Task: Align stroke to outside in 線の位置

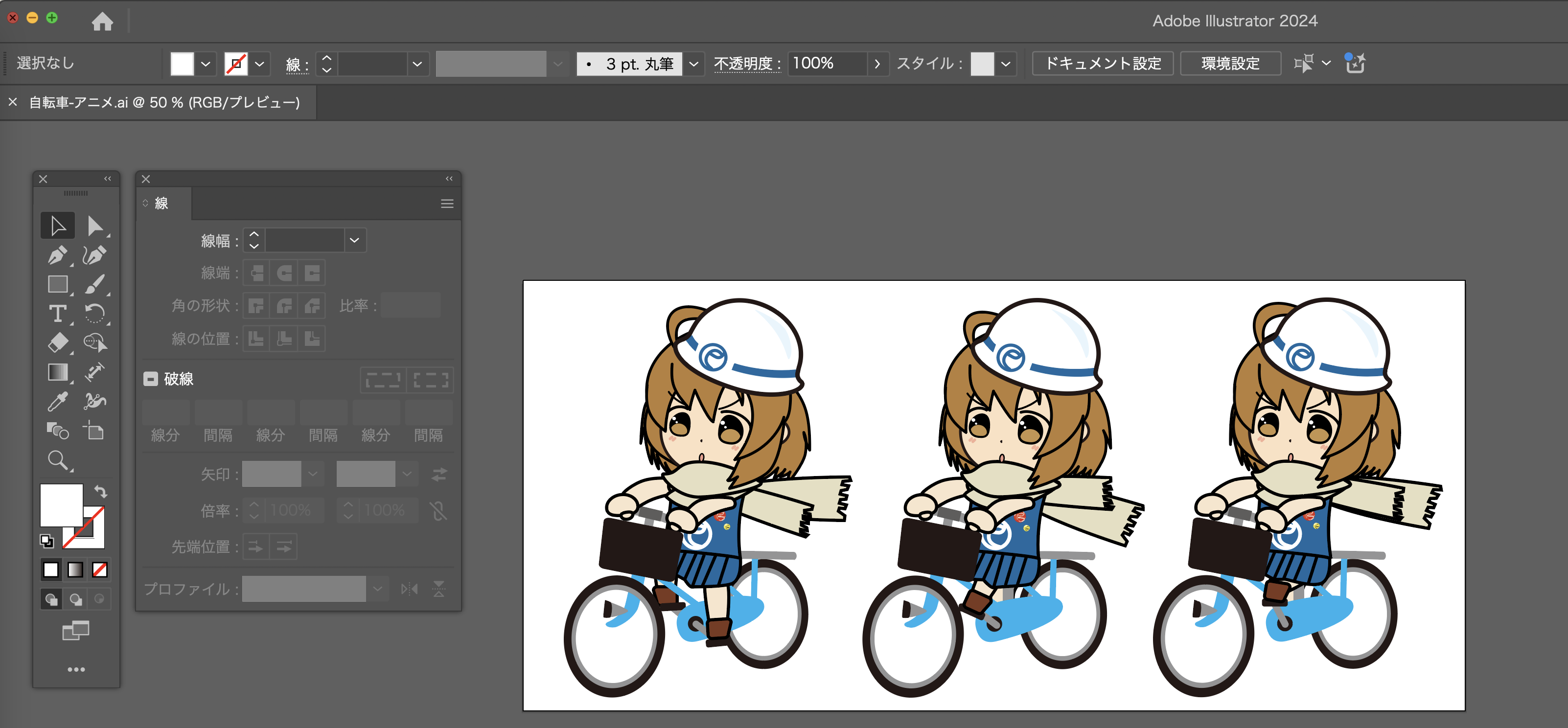Action: coord(312,339)
